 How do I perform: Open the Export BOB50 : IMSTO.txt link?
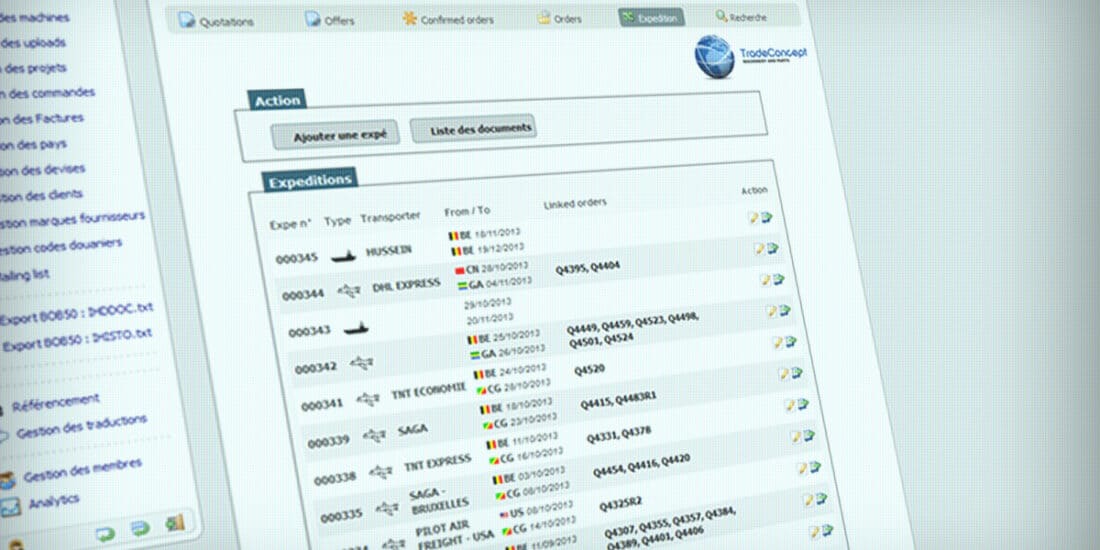tap(77, 340)
